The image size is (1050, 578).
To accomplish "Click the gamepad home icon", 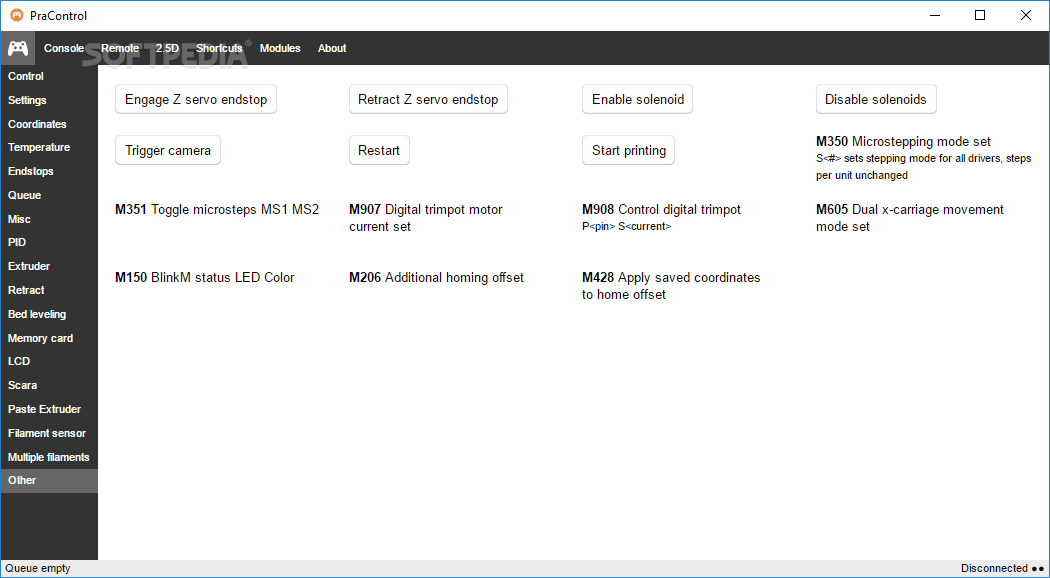I will point(17,48).
